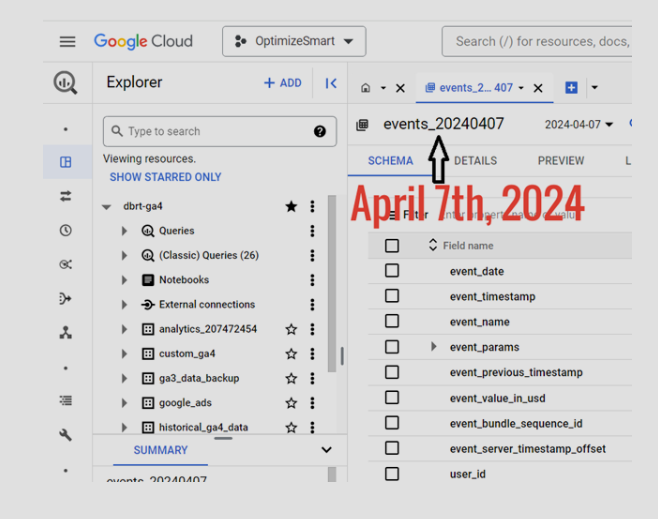Check the event_date field box
This screenshot has height=519, width=658.
coord(392,271)
